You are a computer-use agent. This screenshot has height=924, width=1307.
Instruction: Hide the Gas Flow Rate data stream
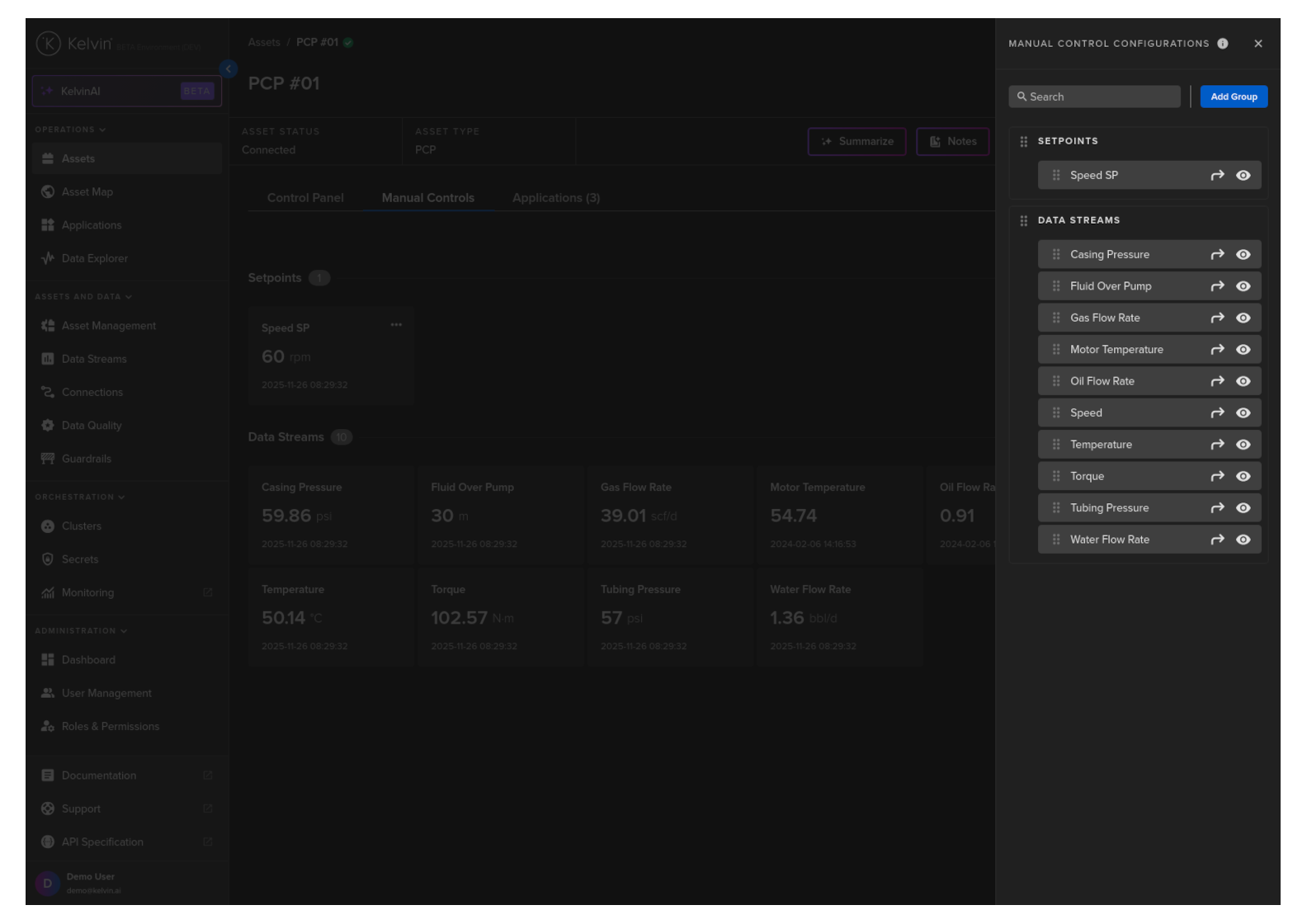point(1243,318)
